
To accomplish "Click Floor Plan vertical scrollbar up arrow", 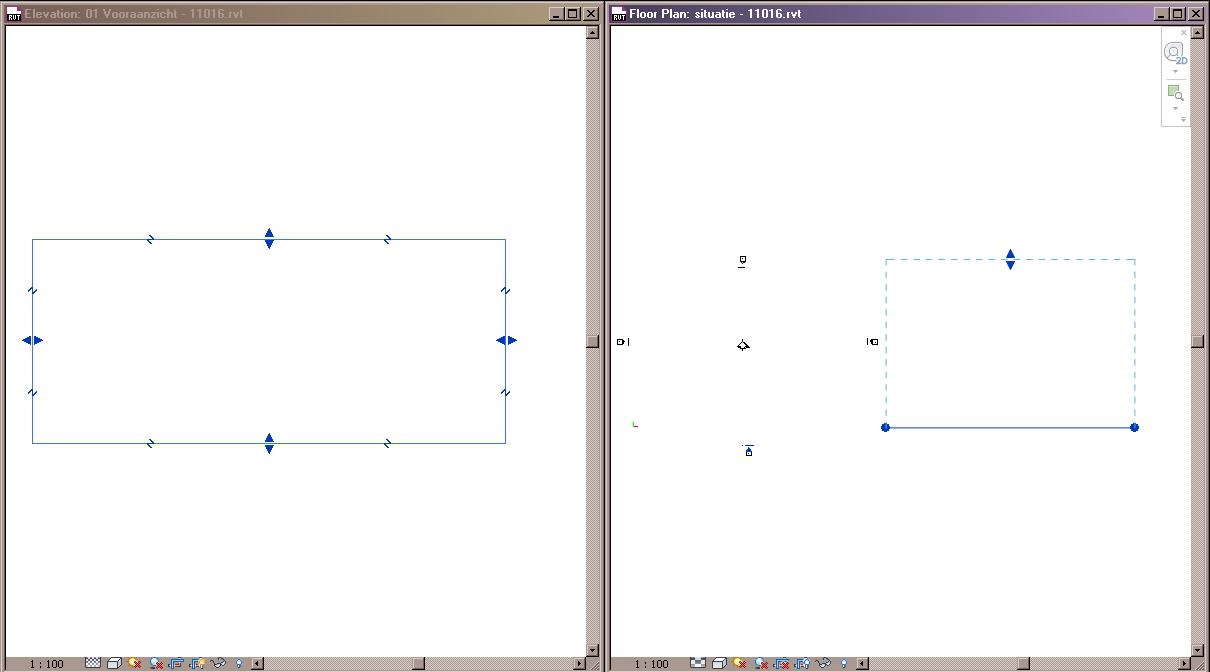I will pos(1198,33).
